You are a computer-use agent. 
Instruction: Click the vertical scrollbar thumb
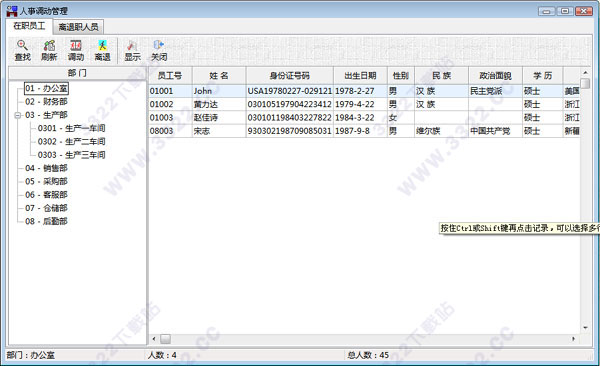[x=585, y=83]
